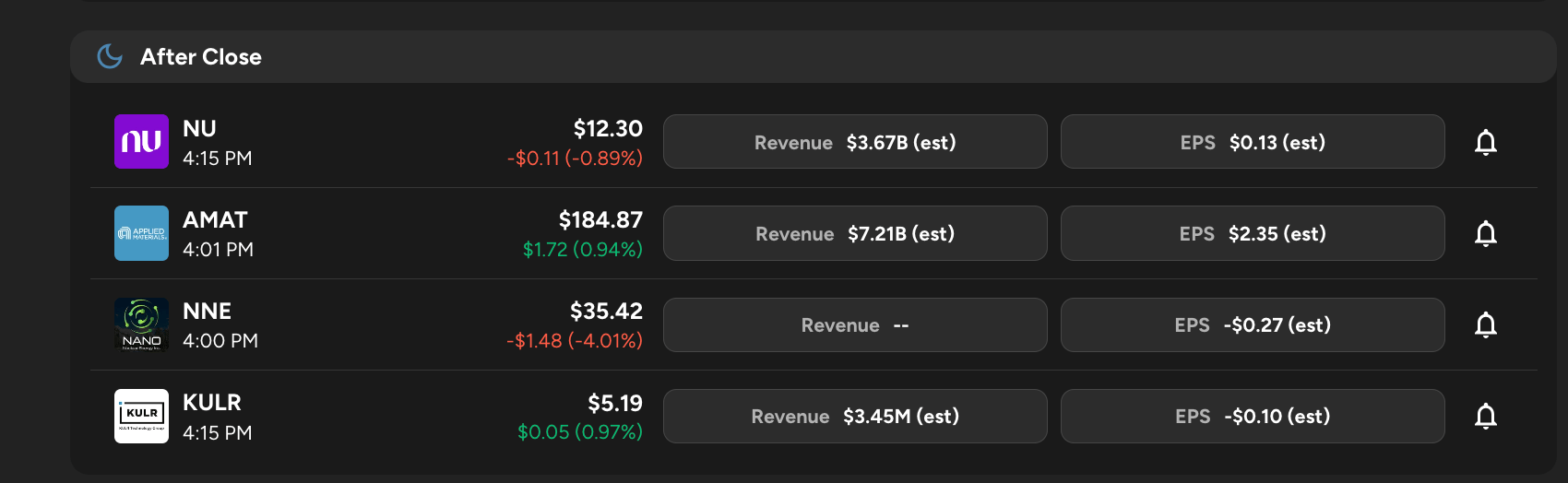
Task: Click the After Close moon icon
Action: click(110, 56)
